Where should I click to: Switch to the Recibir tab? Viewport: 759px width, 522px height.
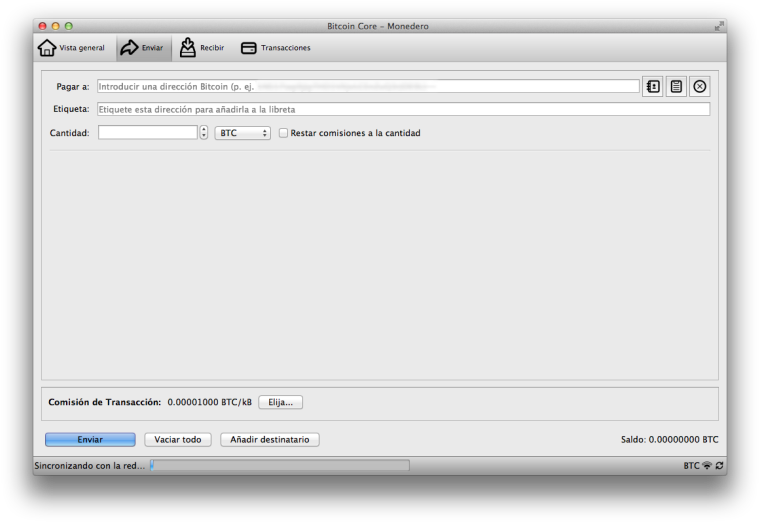click(x=202, y=48)
